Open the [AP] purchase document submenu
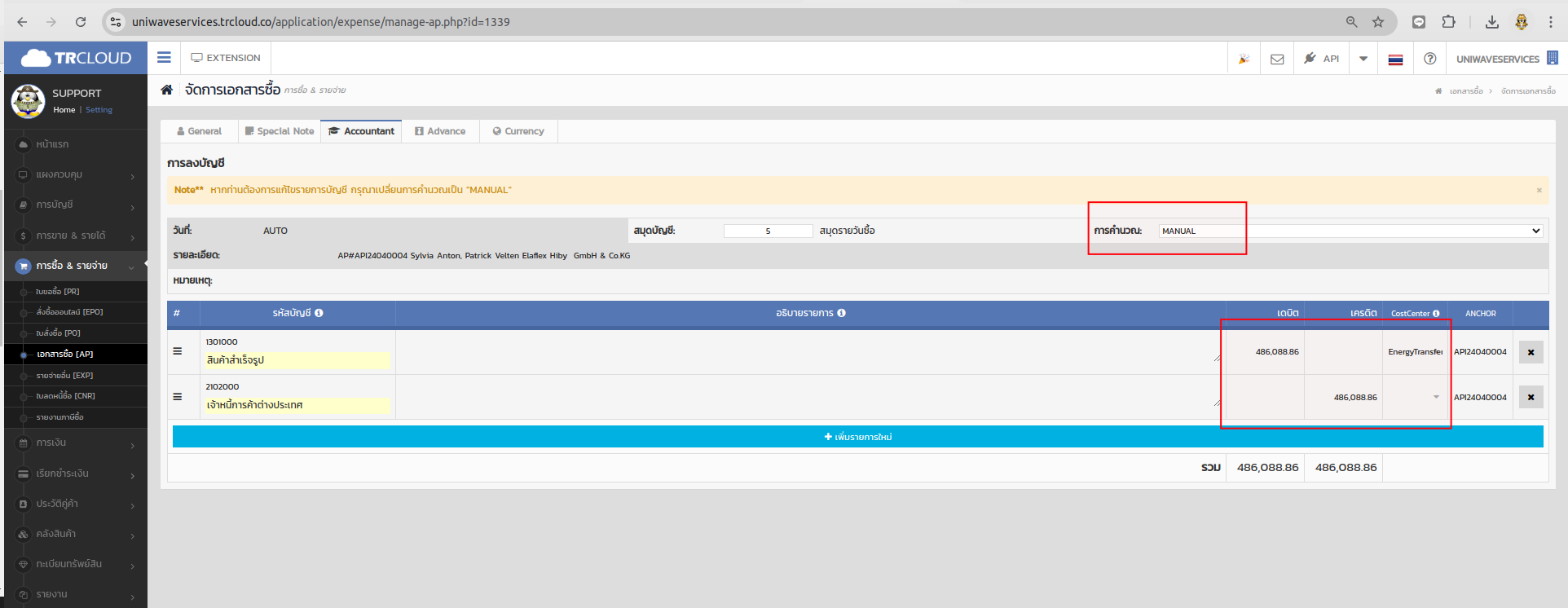This screenshot has width=1568, height=608. pos(76,355)
